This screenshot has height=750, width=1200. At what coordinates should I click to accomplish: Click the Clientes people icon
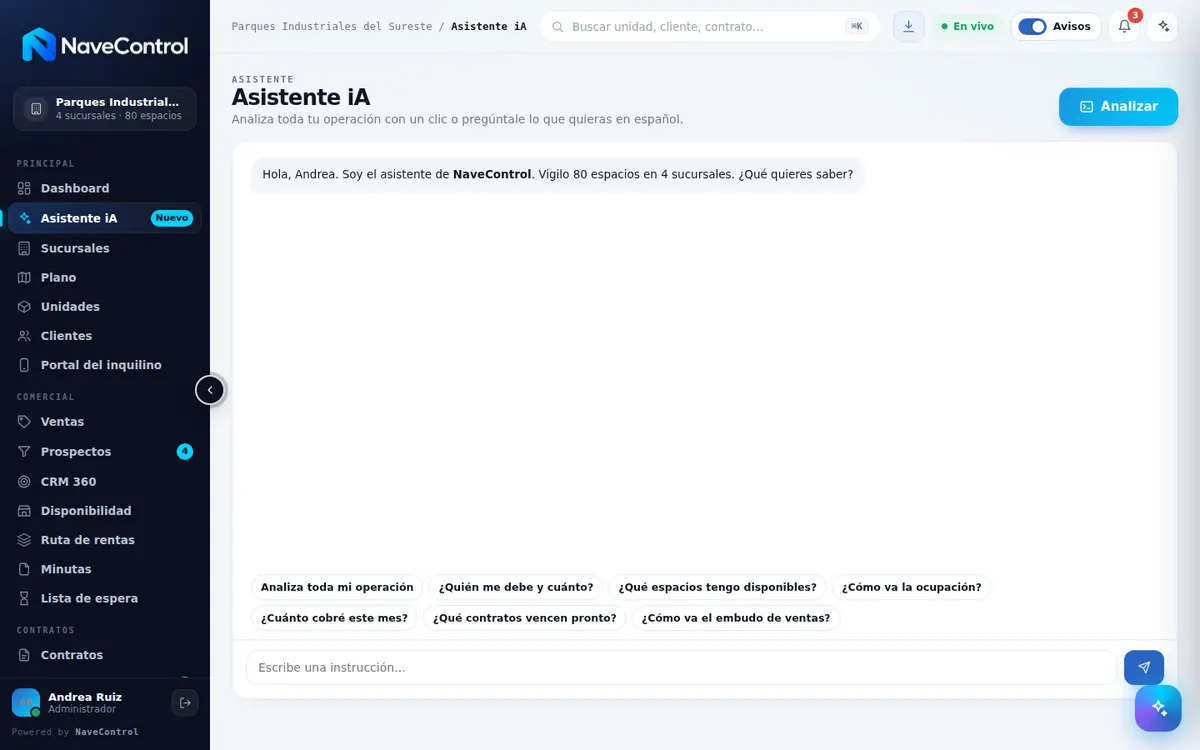coord(25,336)
